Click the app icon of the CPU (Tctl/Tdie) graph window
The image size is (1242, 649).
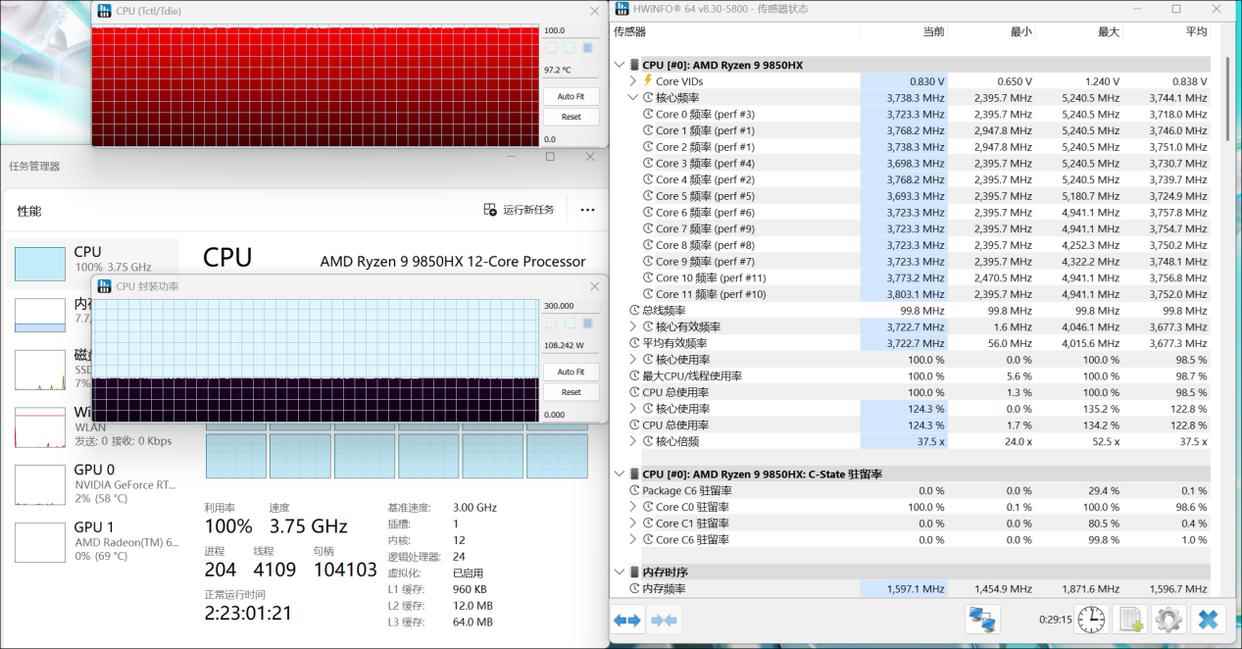coord(104,11)
